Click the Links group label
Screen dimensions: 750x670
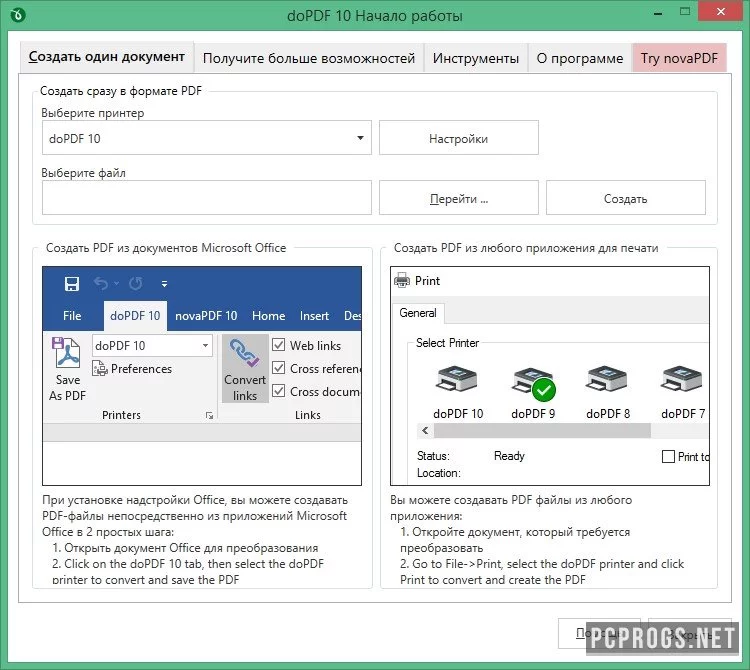[x=308, y=415]
